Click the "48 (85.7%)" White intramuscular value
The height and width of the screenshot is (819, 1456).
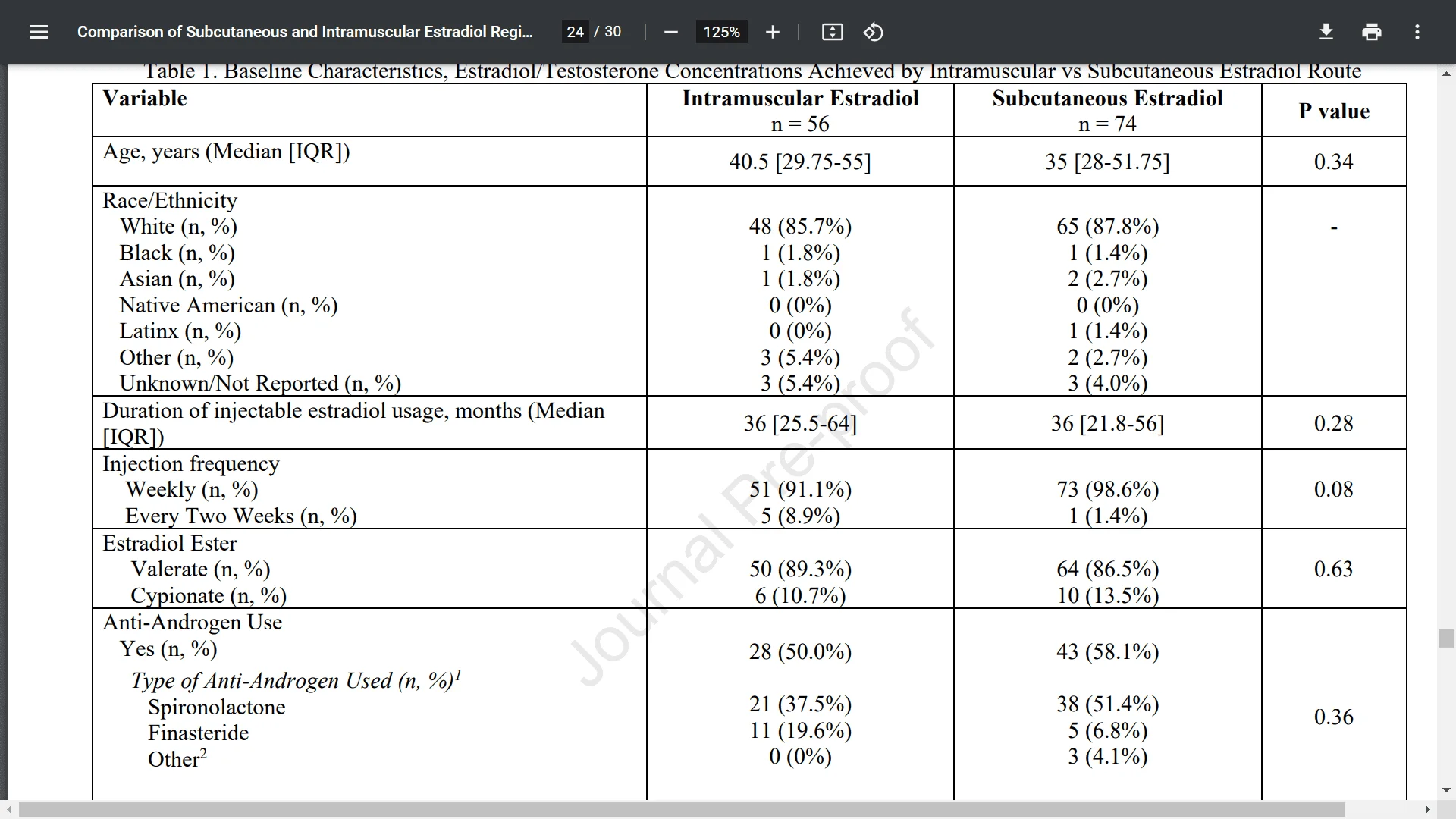point(800,226)
